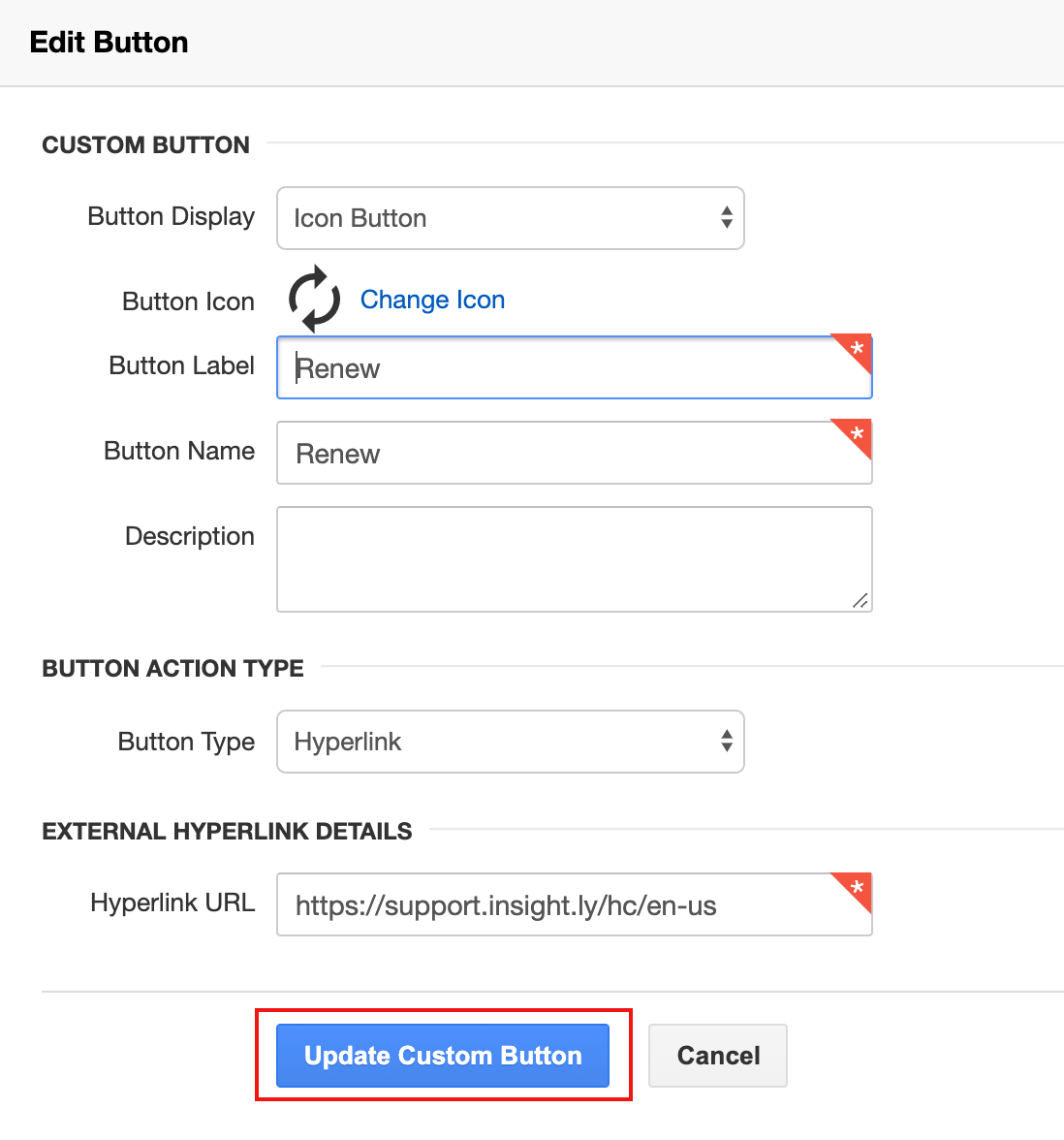The height and width of the screenshot is (1140, 1064).
Task: Click the refresh arrows Button Icon
Action: [x=314, y=299]
